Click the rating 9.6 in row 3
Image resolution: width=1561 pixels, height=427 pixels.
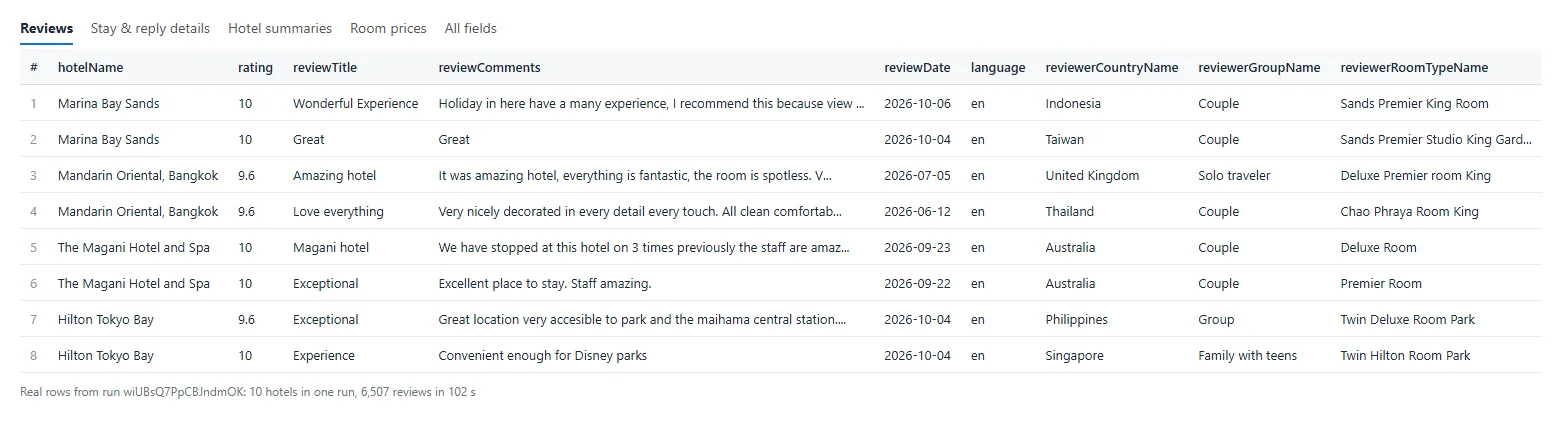[247, 176]
